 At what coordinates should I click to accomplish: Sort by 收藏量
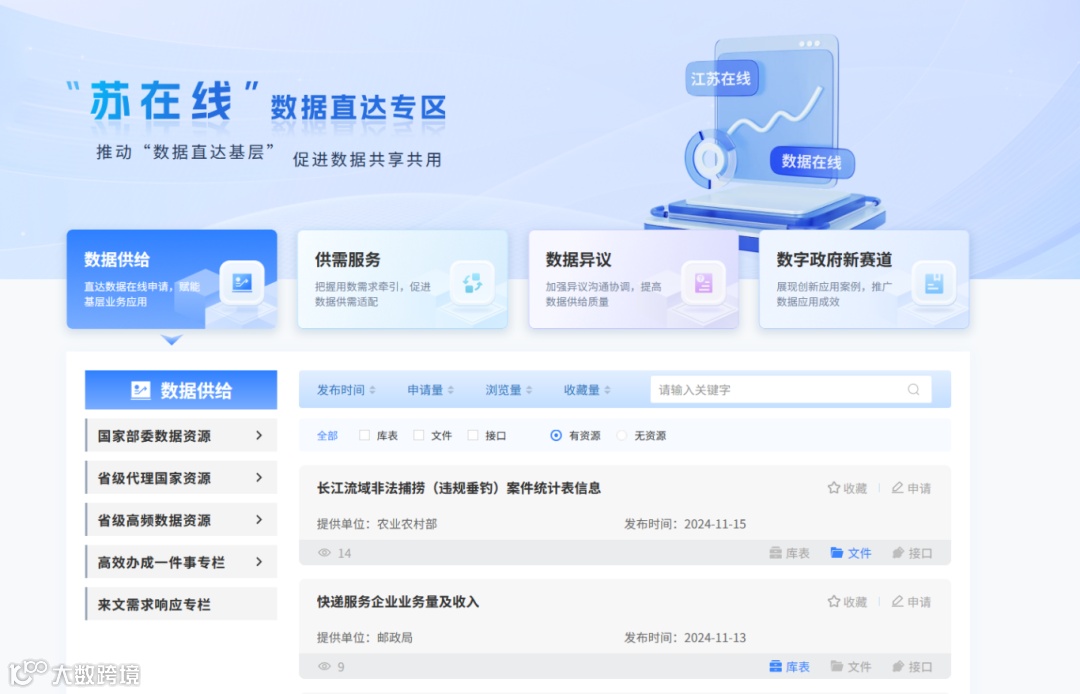pyautogui.click(x=588, y=390)
